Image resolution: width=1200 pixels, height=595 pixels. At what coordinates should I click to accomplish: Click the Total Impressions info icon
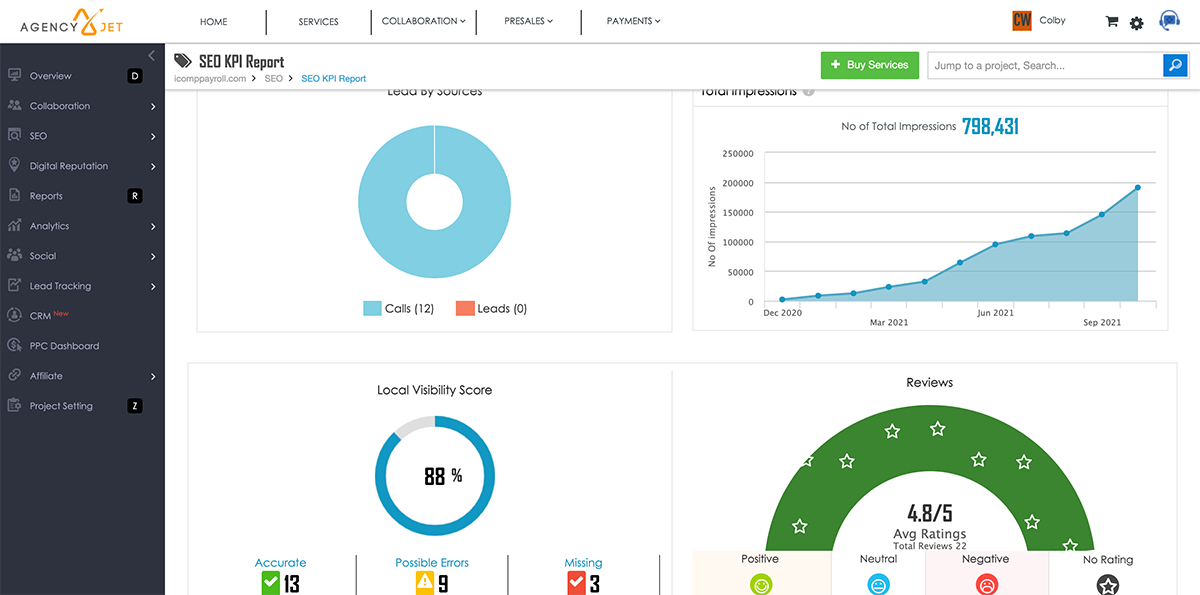tap(808, 92)
